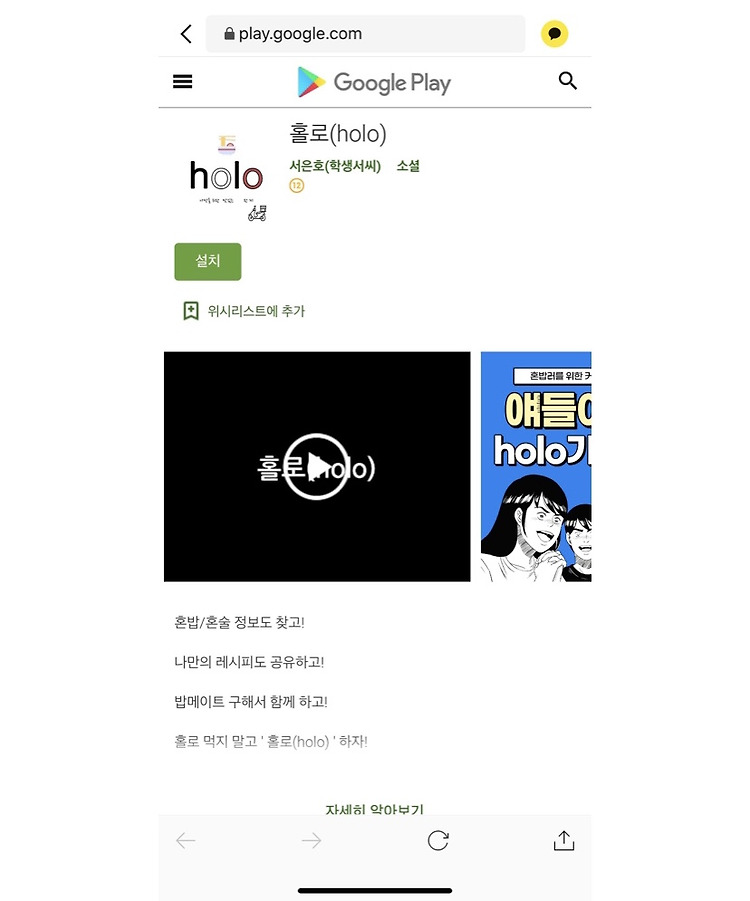This screenshot has height=901, width=750.
Task: Expand description via 자세히 알아보기
Action: pos(374,809)
